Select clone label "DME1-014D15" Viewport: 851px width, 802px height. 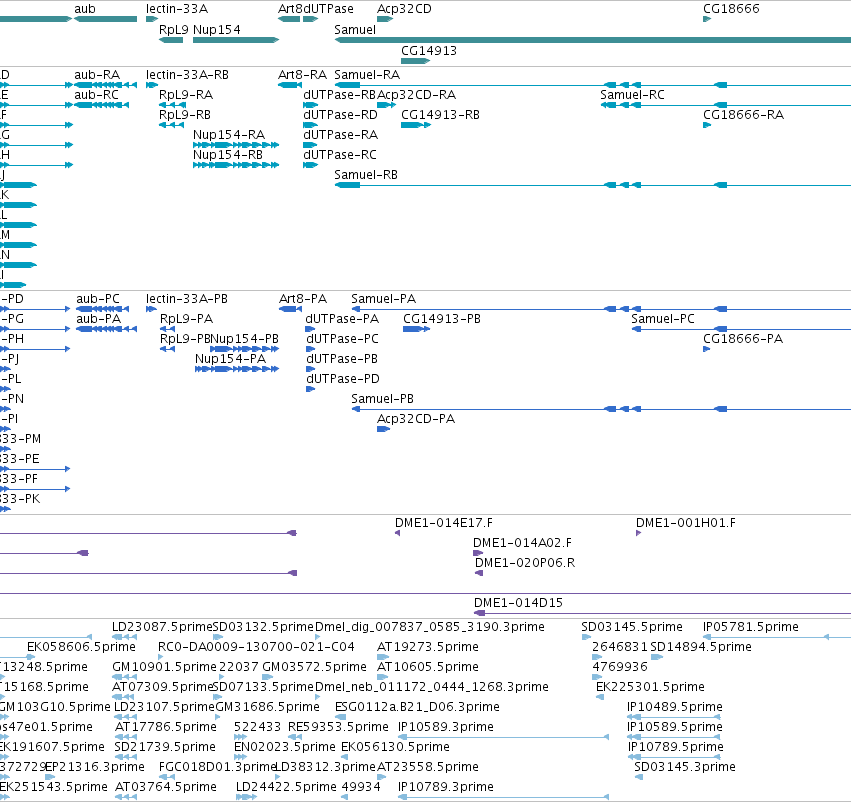pyautogui.click(x=518, y=603)
